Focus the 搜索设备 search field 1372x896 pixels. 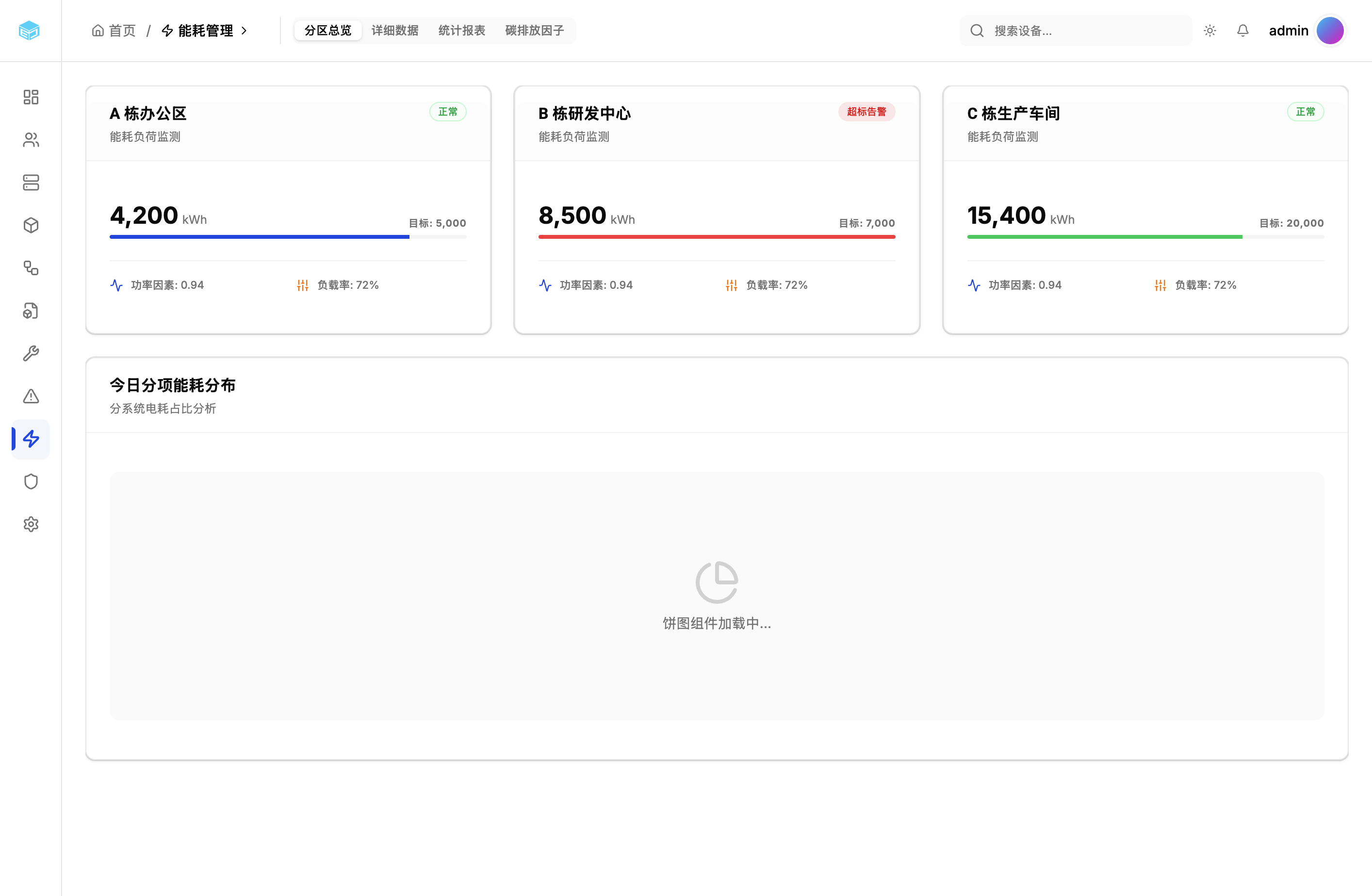tap(1076, 31)
